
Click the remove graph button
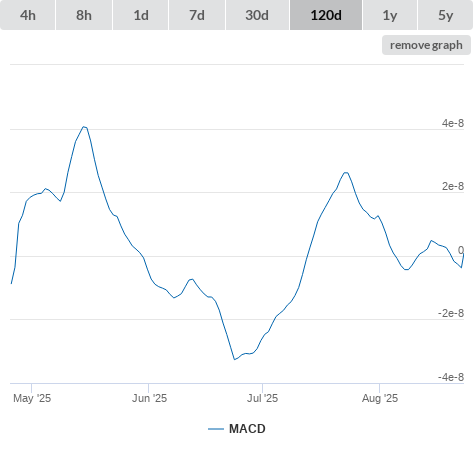(426, 45)
